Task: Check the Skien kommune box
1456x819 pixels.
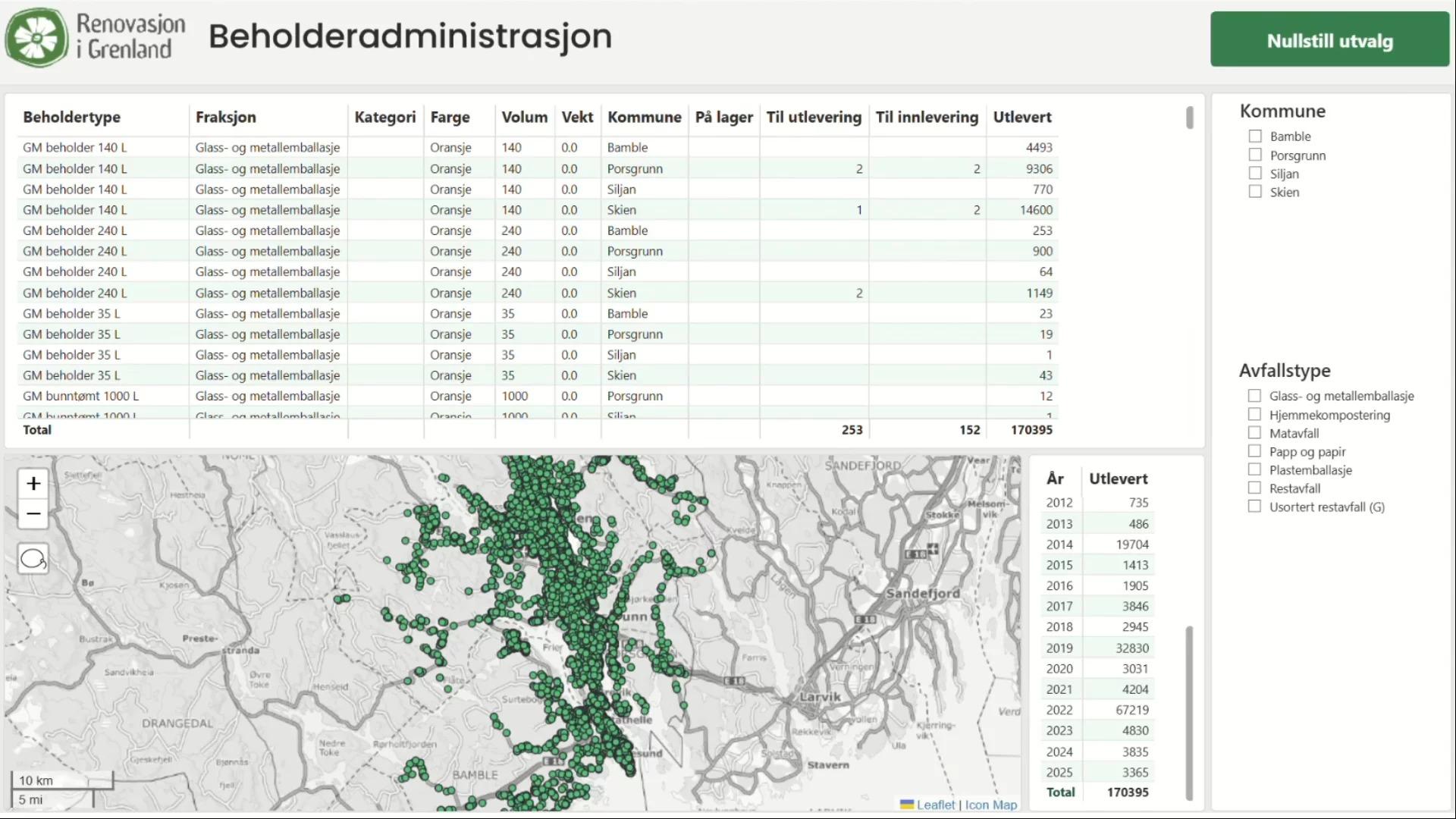Action: (x=1255, y=192)
